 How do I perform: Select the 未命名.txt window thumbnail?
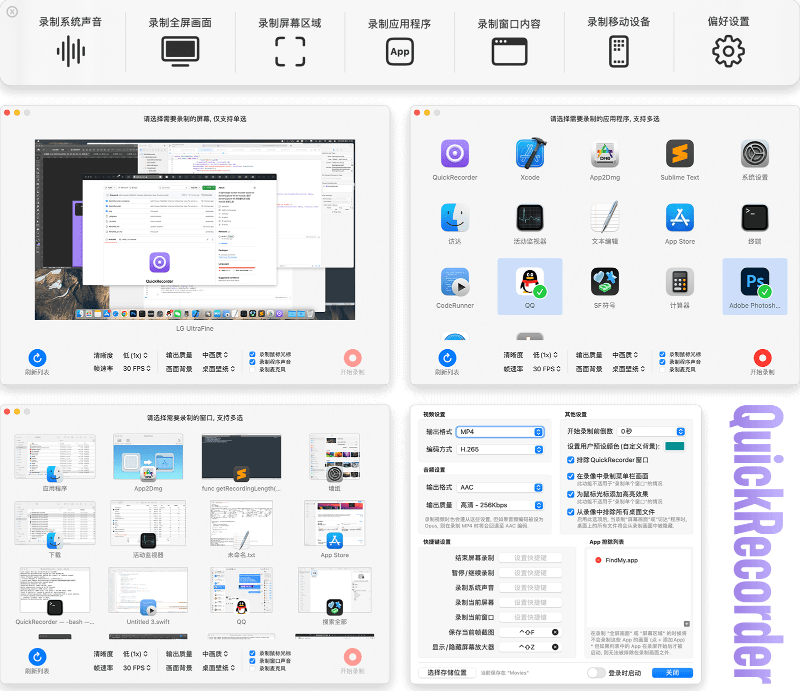point(241,525)
